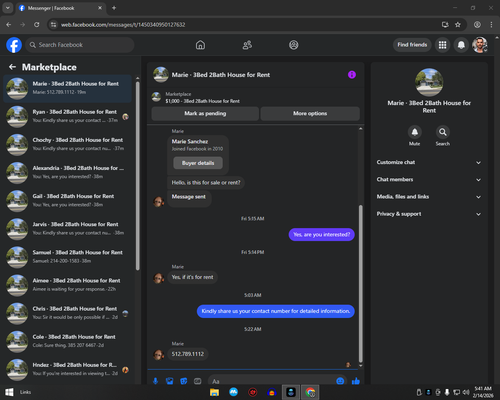The height and width of the screenshot is (400, 500).
Task: Click Mark as pending button
Action: pos(205,113)
